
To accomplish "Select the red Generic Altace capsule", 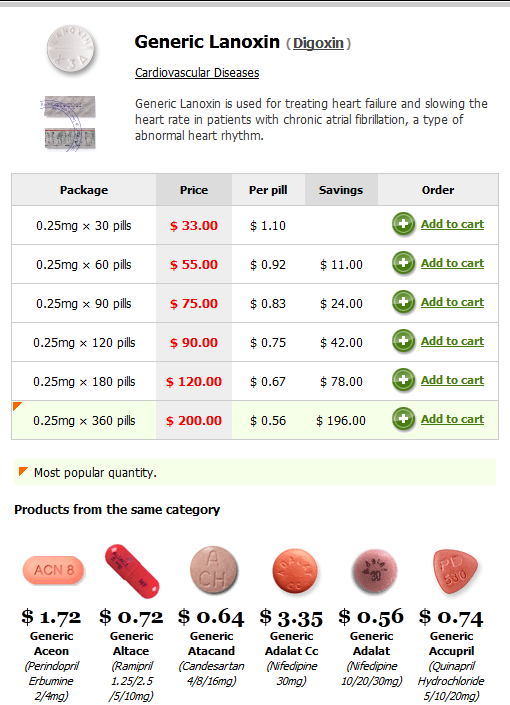I will (x=132, y=571).
